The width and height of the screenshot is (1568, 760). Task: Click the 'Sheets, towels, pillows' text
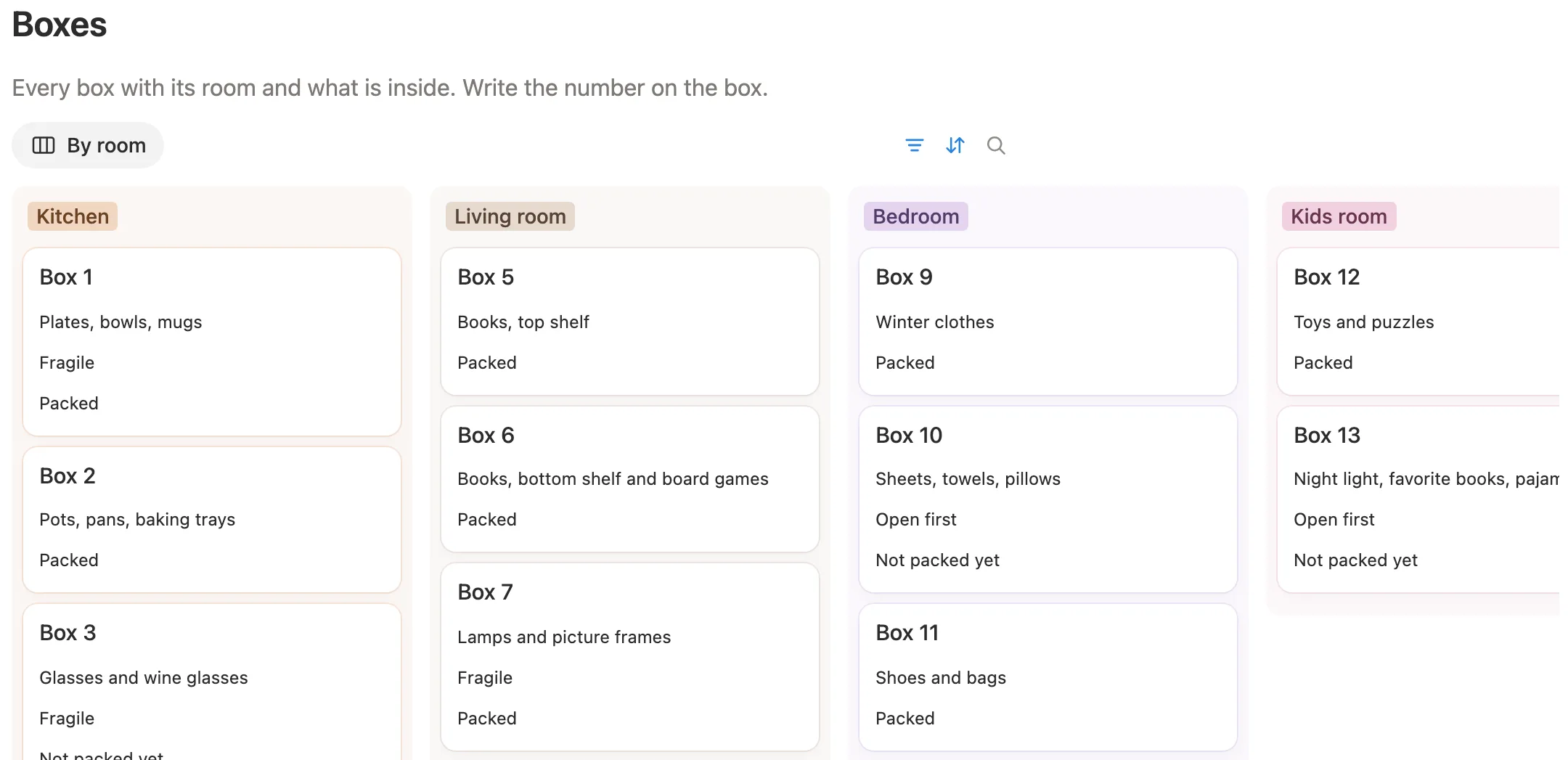click(968, 479)
